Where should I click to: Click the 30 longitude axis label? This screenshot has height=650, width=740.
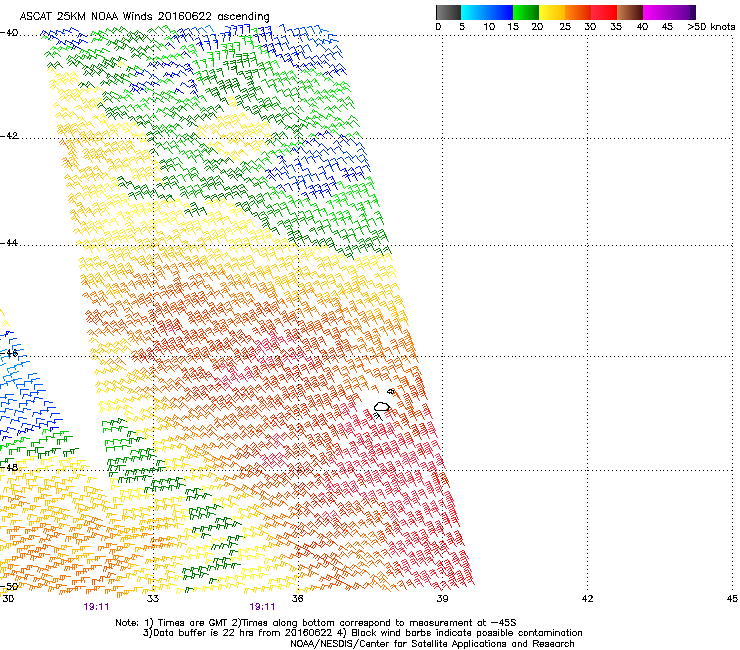pos(8,599)
